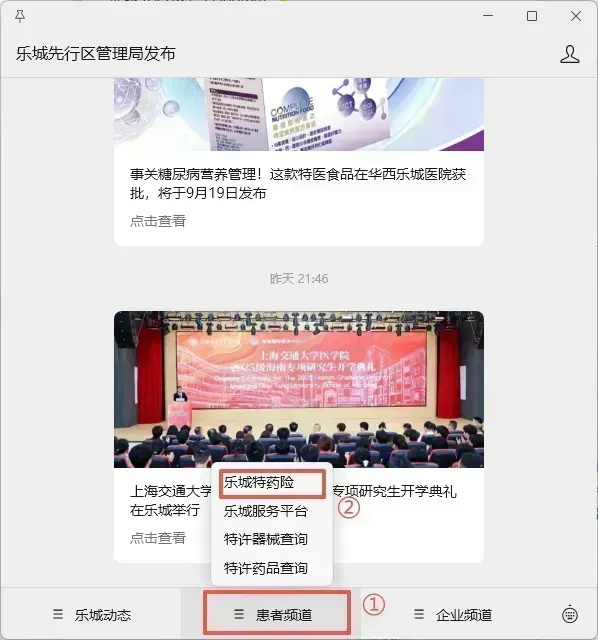598x640 pixels.
Task: Minimize the WeChat window
Action: click(488, 16)
